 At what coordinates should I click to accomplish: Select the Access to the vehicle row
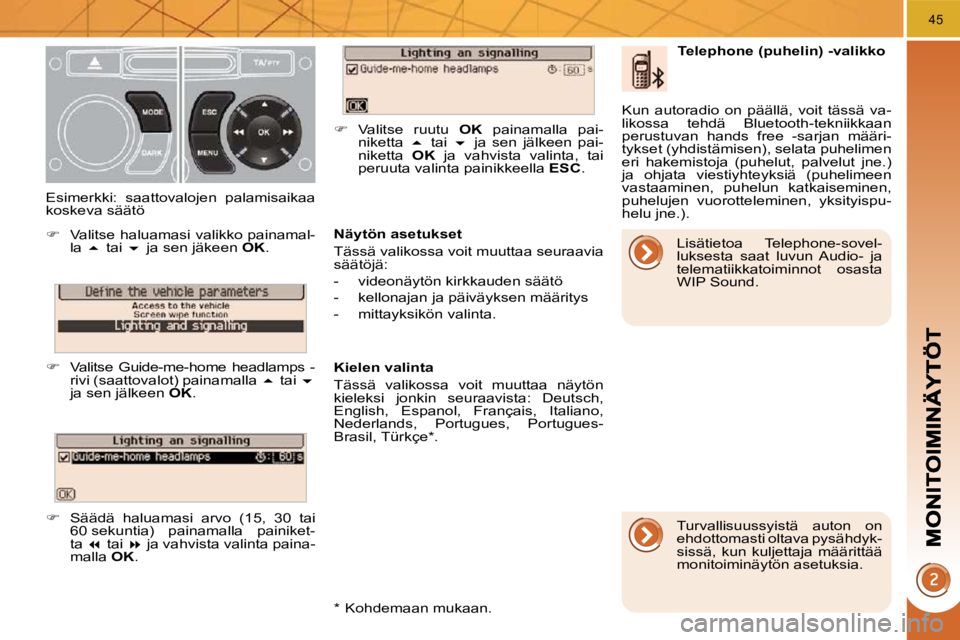(x=181, y=306)
